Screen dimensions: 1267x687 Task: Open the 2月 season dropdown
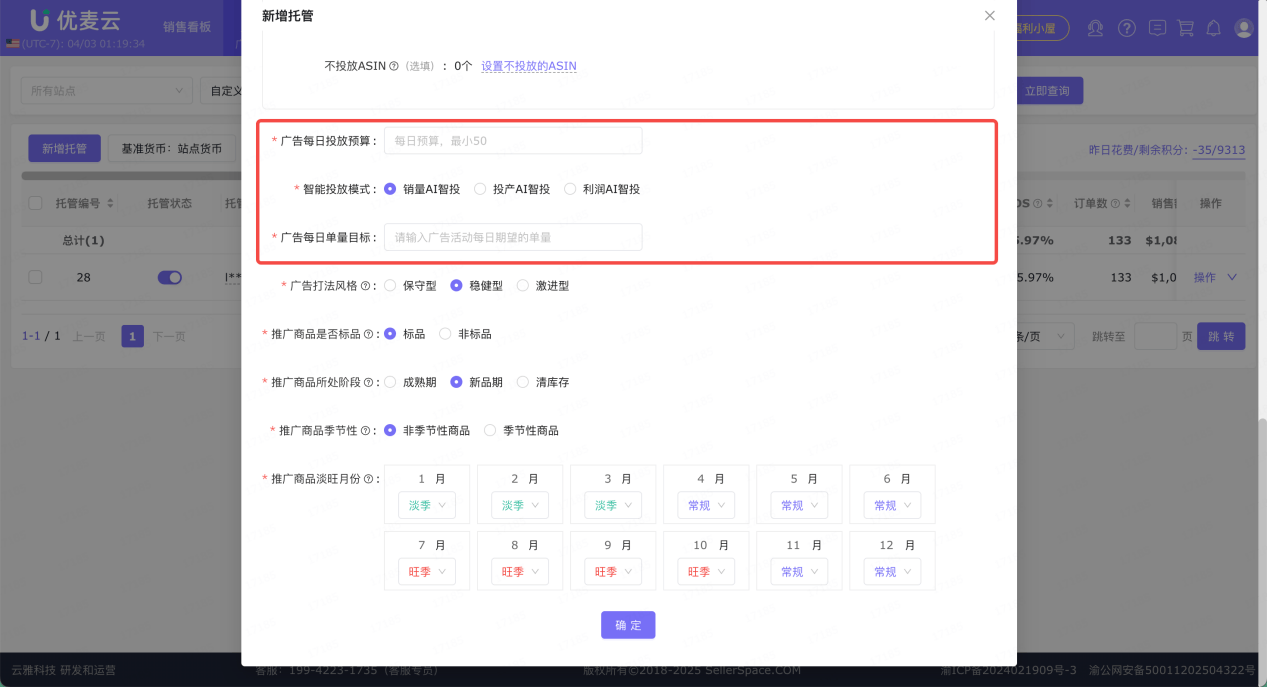(520, 505)
